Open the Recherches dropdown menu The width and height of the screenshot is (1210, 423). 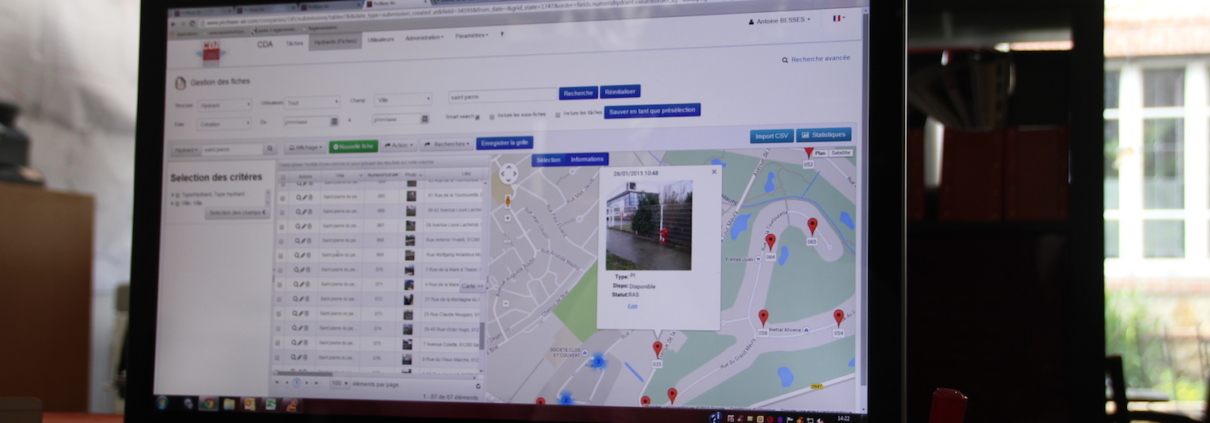[x=447, y=145]
